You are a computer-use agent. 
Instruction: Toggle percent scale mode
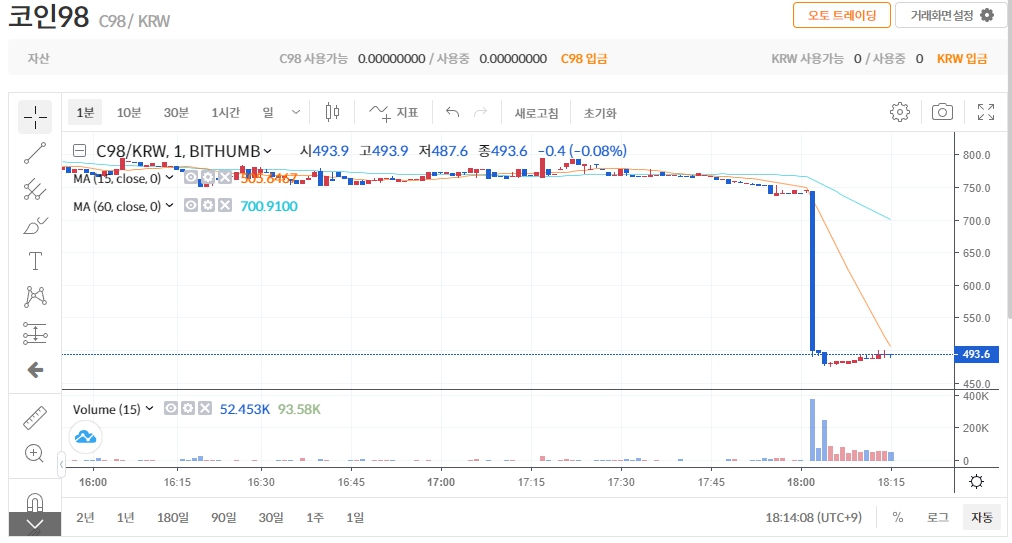click(898, 517)
